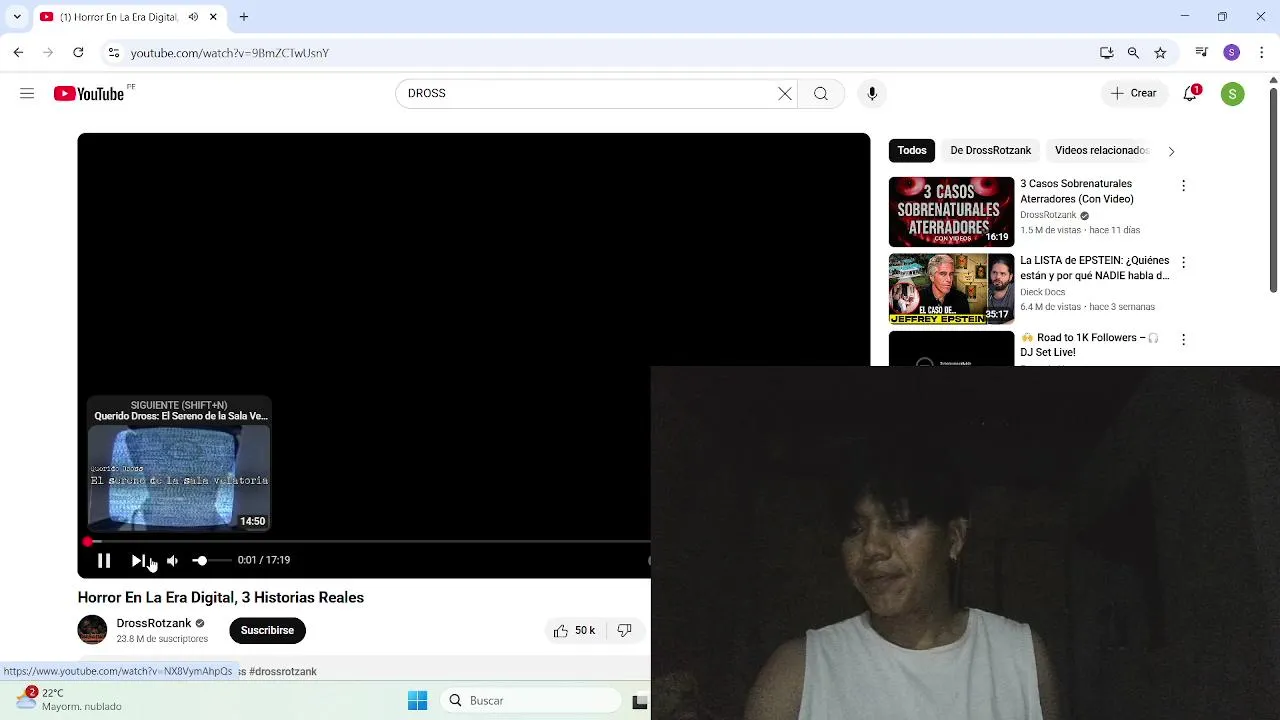Click the video title Horror En La Era Digital
This screenshot has height=720, width=1280.
pyautogui.click(x=221, y=597)
